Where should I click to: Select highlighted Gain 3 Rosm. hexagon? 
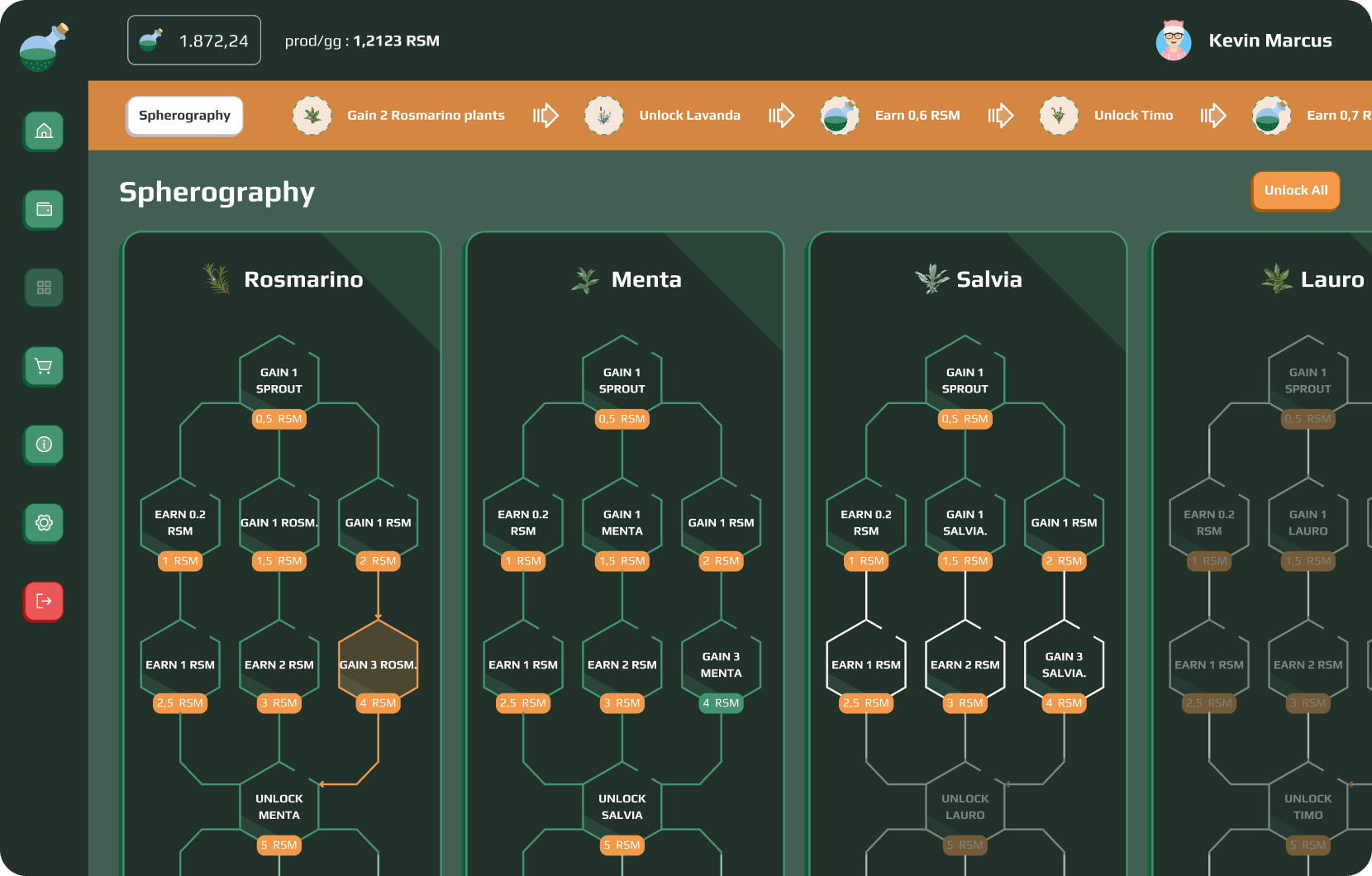[378, 664]
